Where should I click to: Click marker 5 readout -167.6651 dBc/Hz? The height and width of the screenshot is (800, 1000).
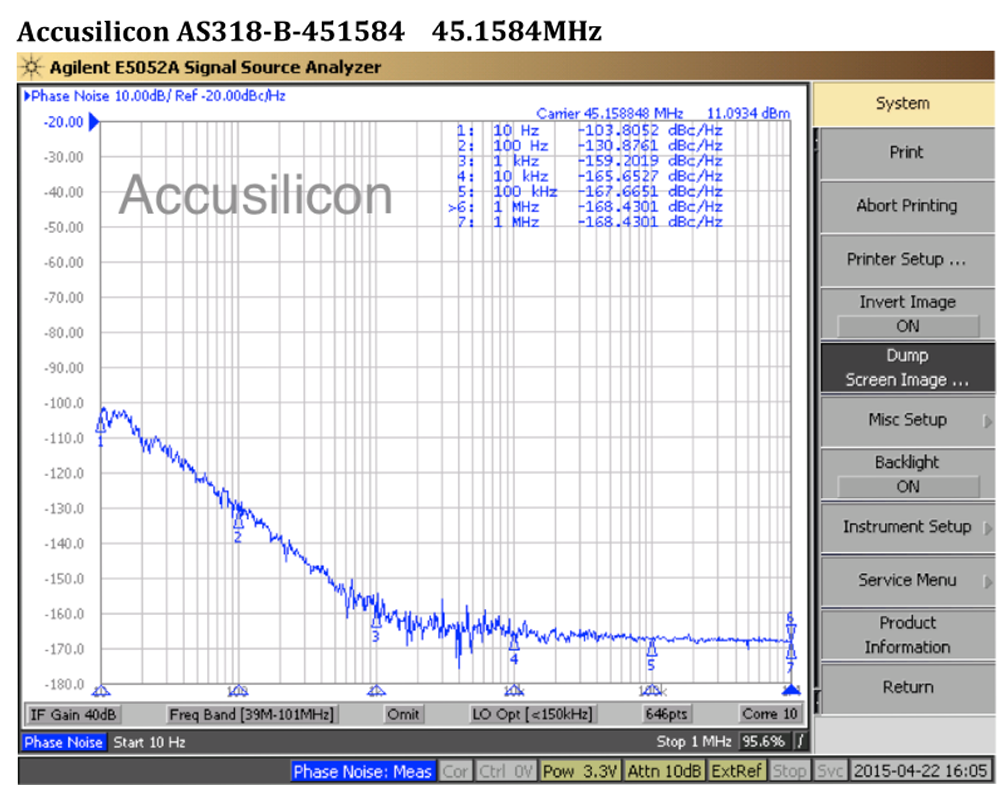(650, 192)
